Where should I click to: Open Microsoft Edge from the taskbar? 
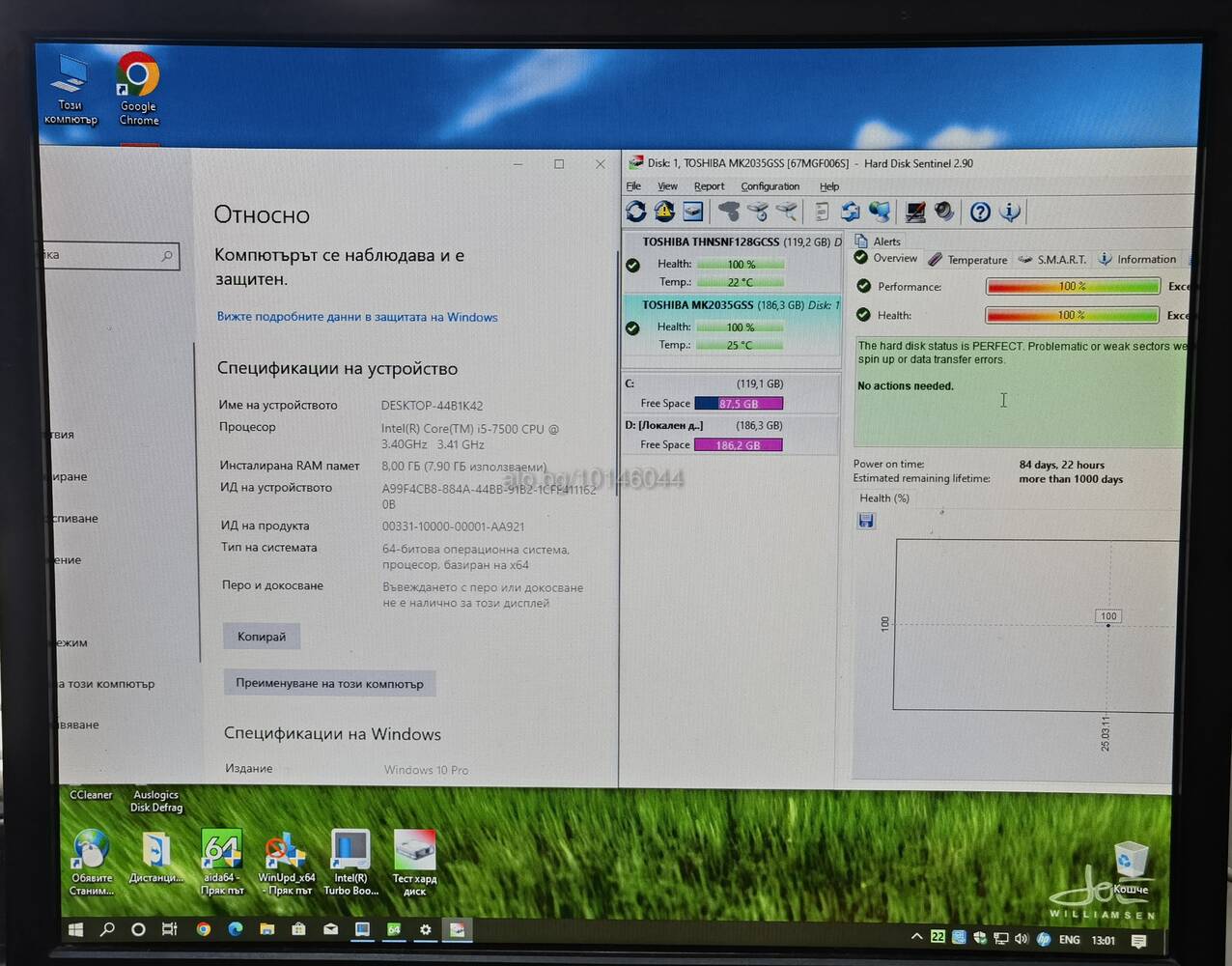(x=235, y=929)
